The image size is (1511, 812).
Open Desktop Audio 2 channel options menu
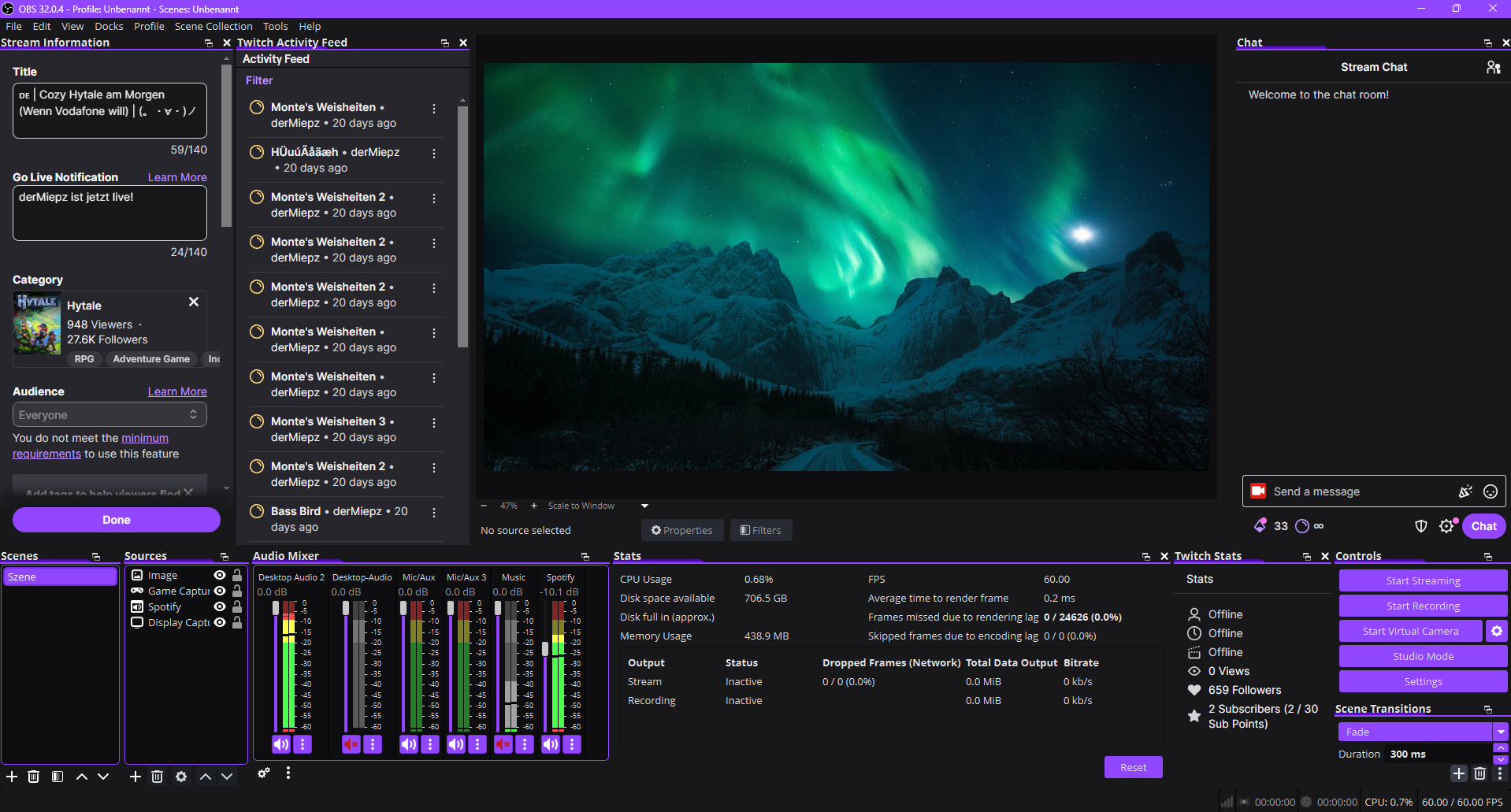(x=303, y=744)
